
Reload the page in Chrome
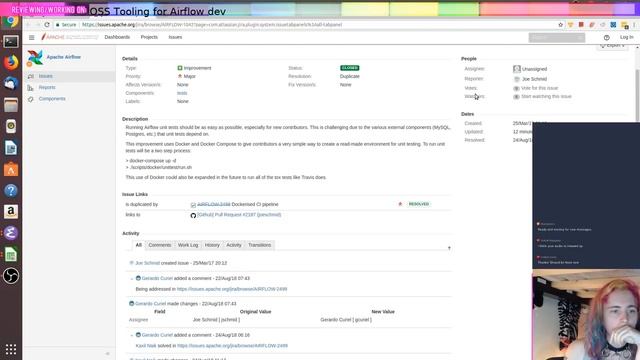[47, 25]
